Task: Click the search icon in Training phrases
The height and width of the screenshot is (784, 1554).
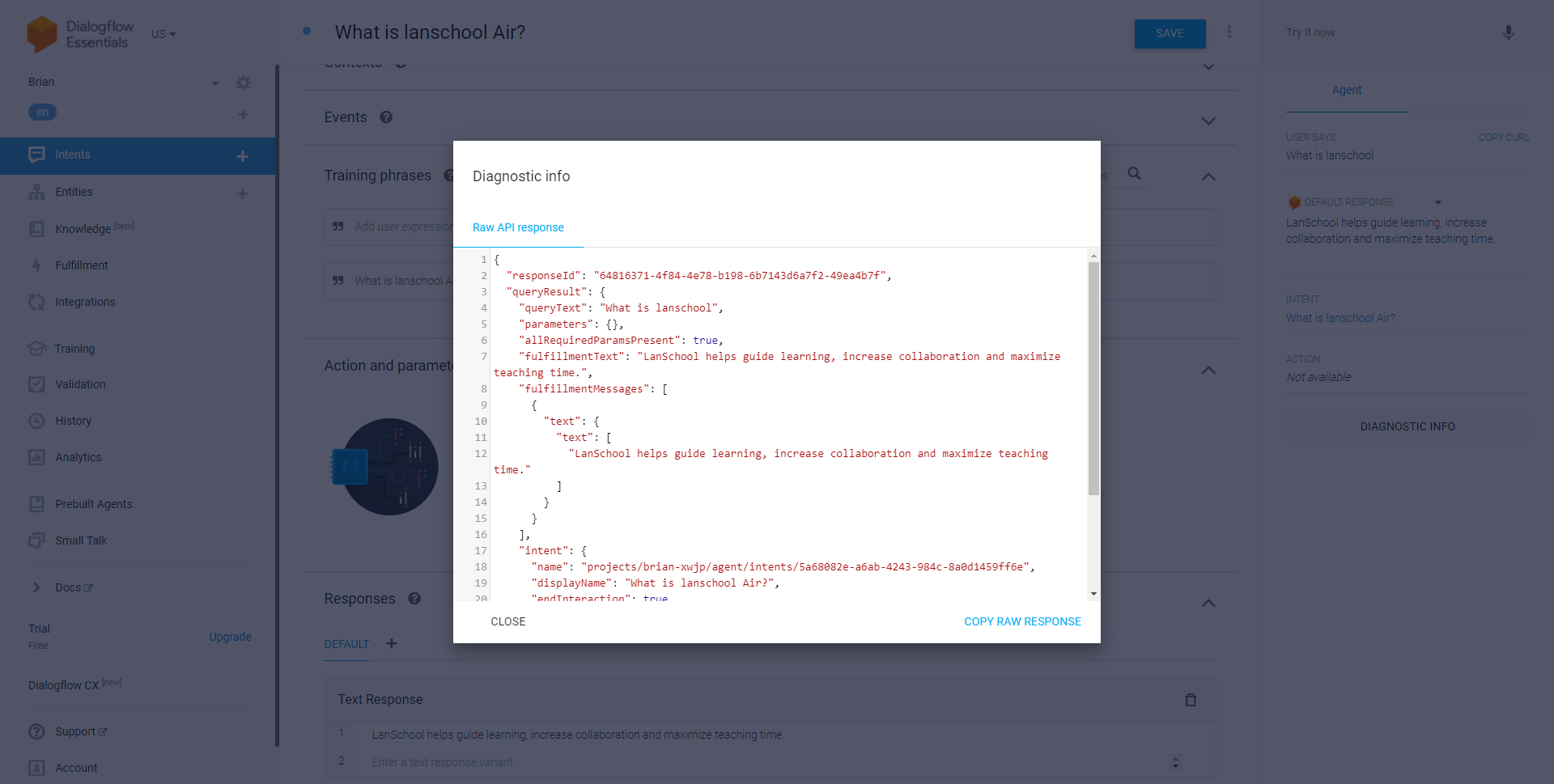Action: click(1134, 174)
